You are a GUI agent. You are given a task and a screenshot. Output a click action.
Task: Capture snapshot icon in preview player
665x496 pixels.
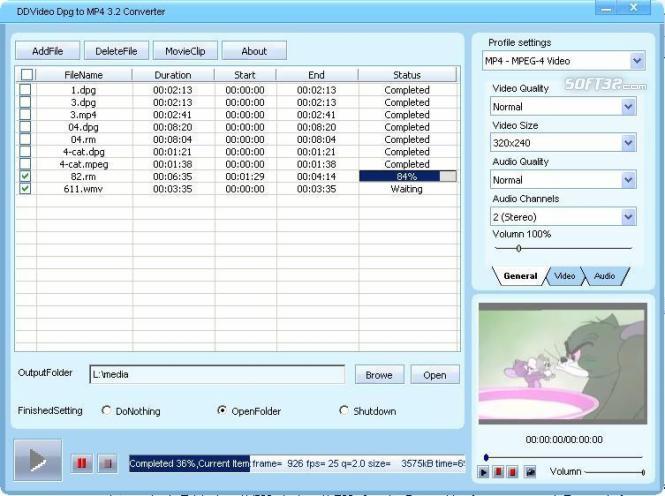point(530,471)
